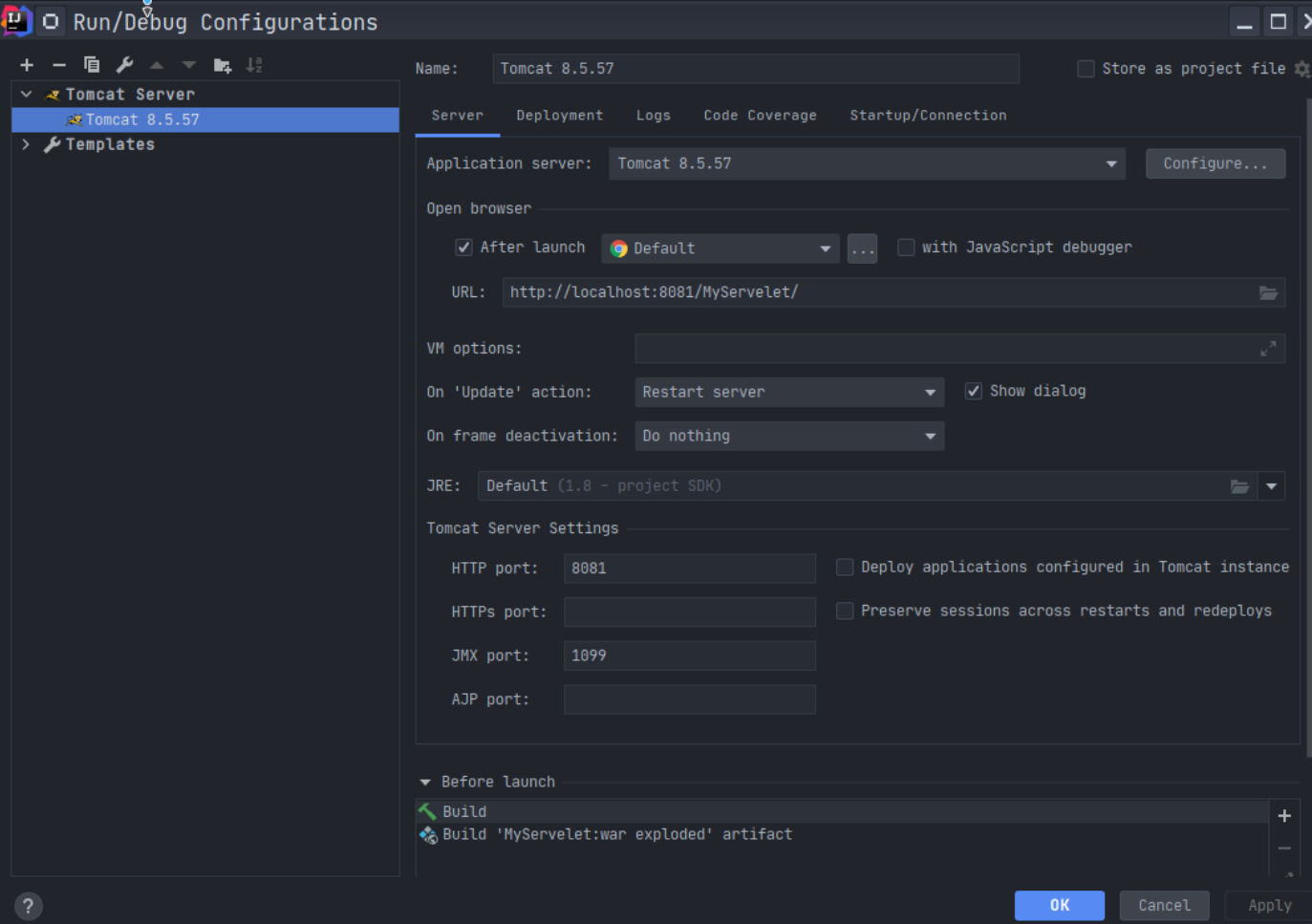Click in the HTTPs port field

pos(690,612)
